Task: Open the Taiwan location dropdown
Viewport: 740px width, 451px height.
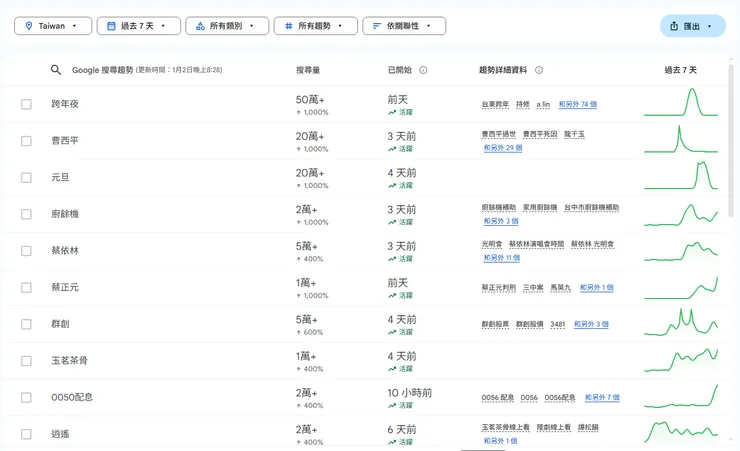Action: [53, 26]
